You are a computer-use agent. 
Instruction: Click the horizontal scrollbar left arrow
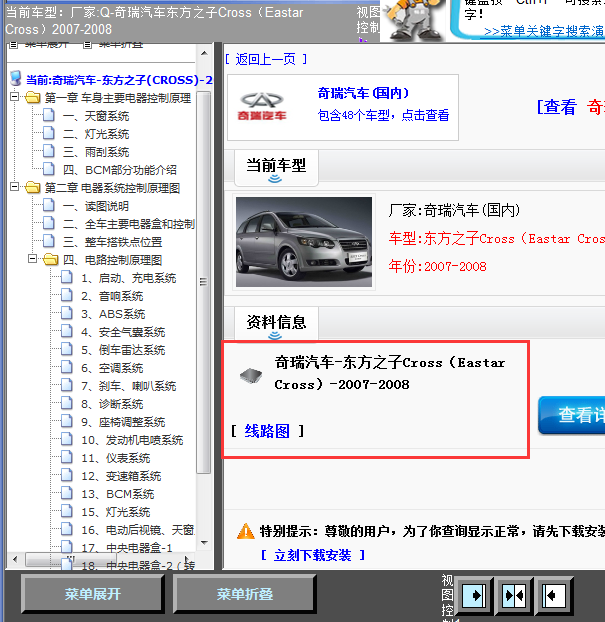pos(15,560)
